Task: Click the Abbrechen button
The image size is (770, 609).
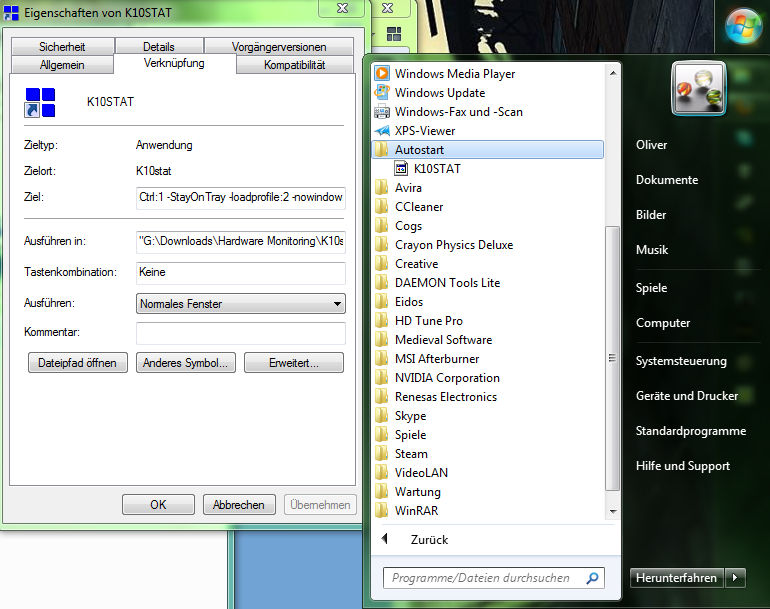Action: [x=239, y=504]
